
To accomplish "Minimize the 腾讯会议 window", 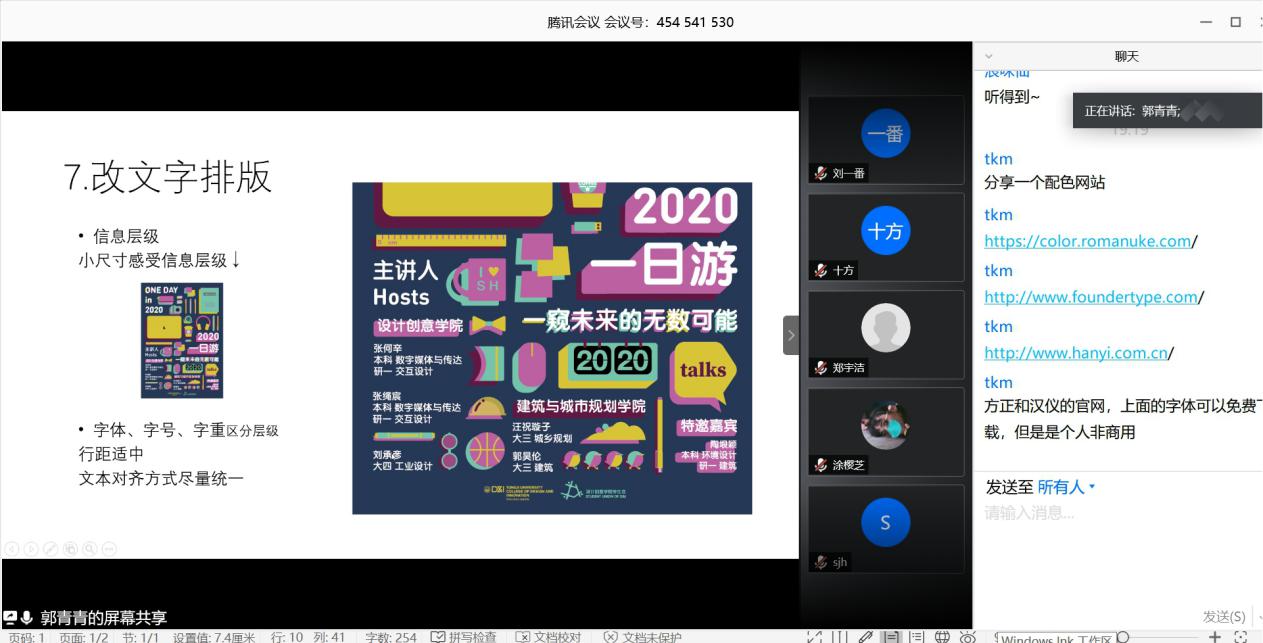I will point(1208,22).
